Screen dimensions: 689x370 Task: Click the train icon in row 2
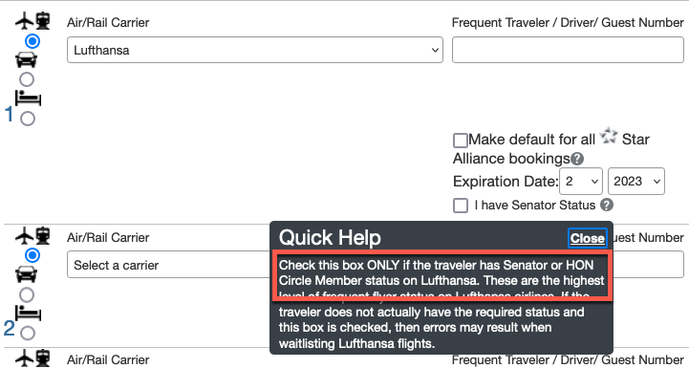coord(43,236)
